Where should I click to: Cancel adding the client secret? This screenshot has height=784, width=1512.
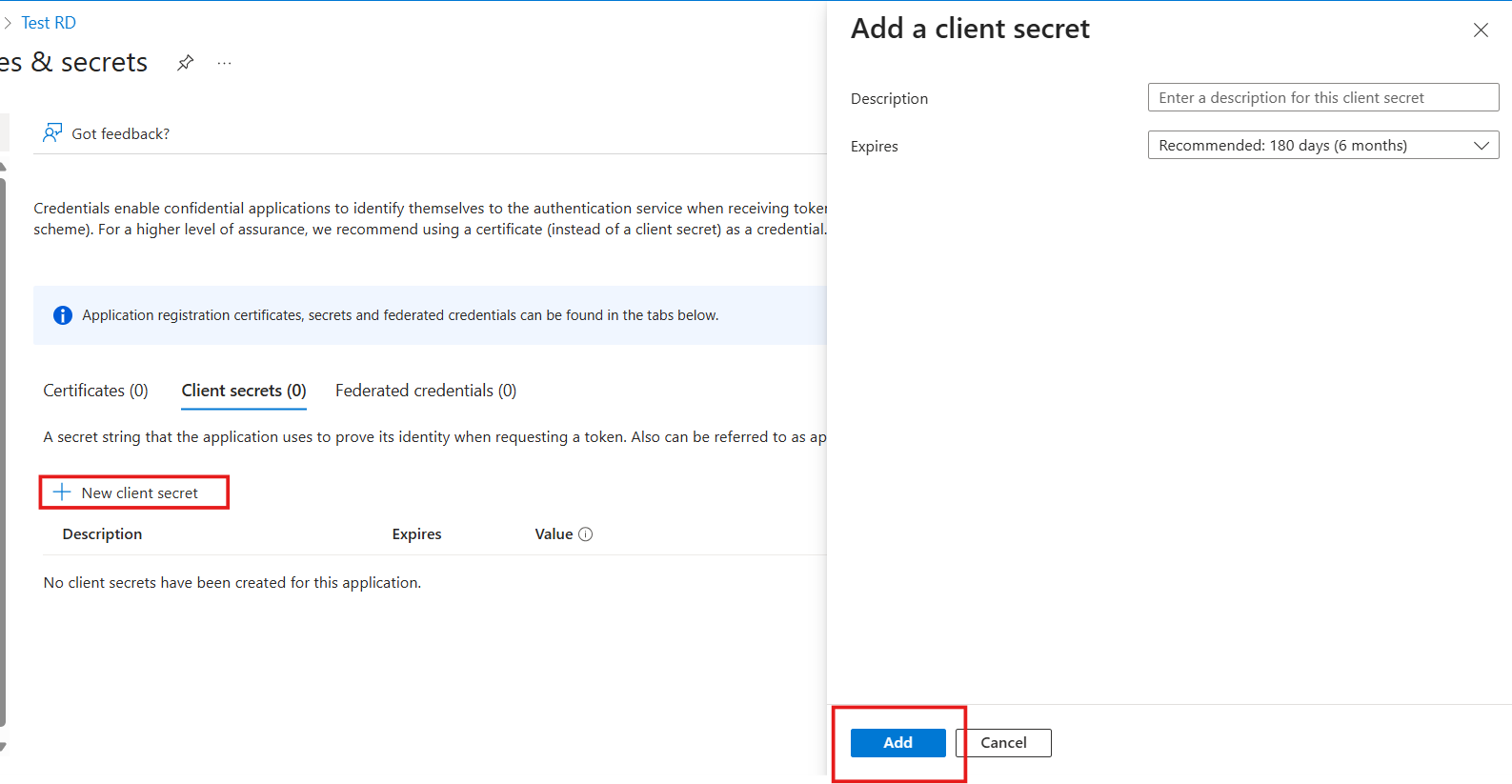(1003, 743)
